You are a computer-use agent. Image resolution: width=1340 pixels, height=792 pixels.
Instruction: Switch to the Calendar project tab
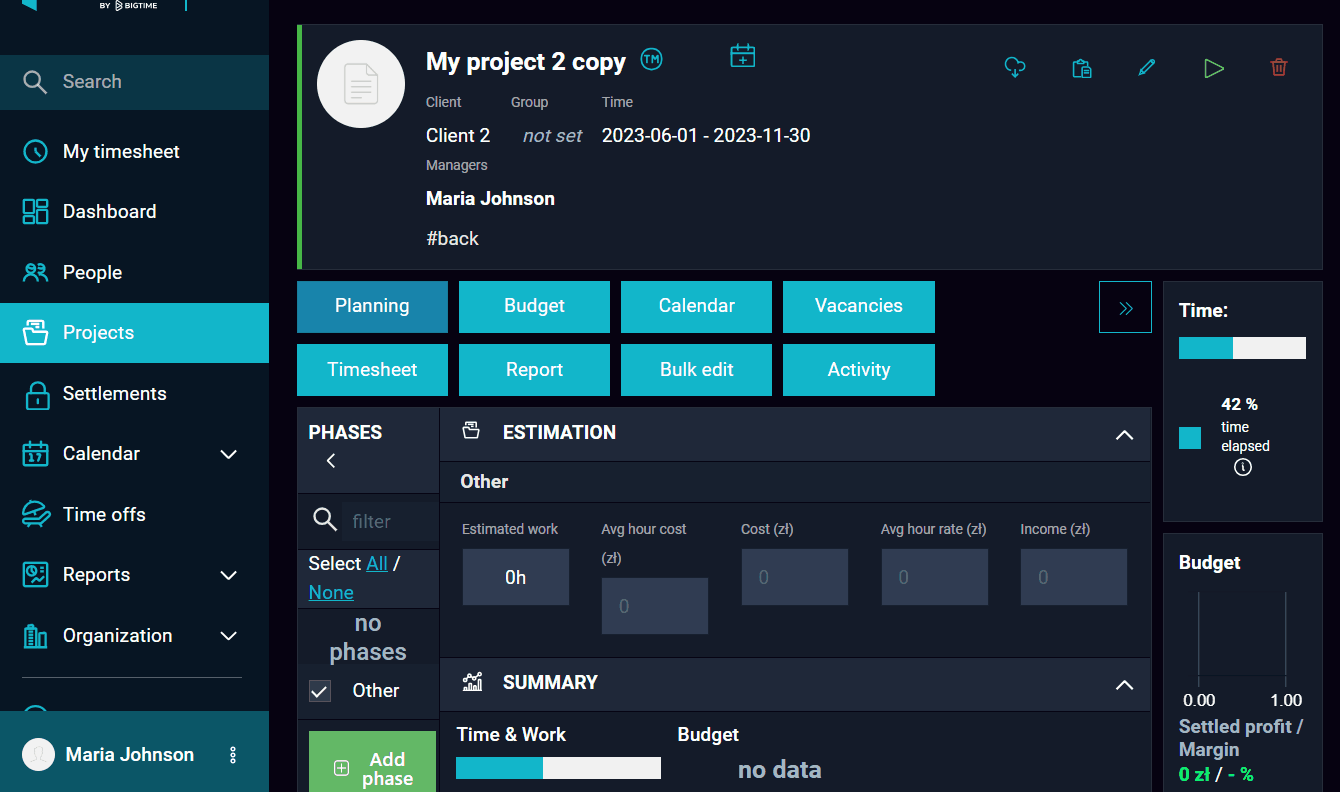(696, 307)
